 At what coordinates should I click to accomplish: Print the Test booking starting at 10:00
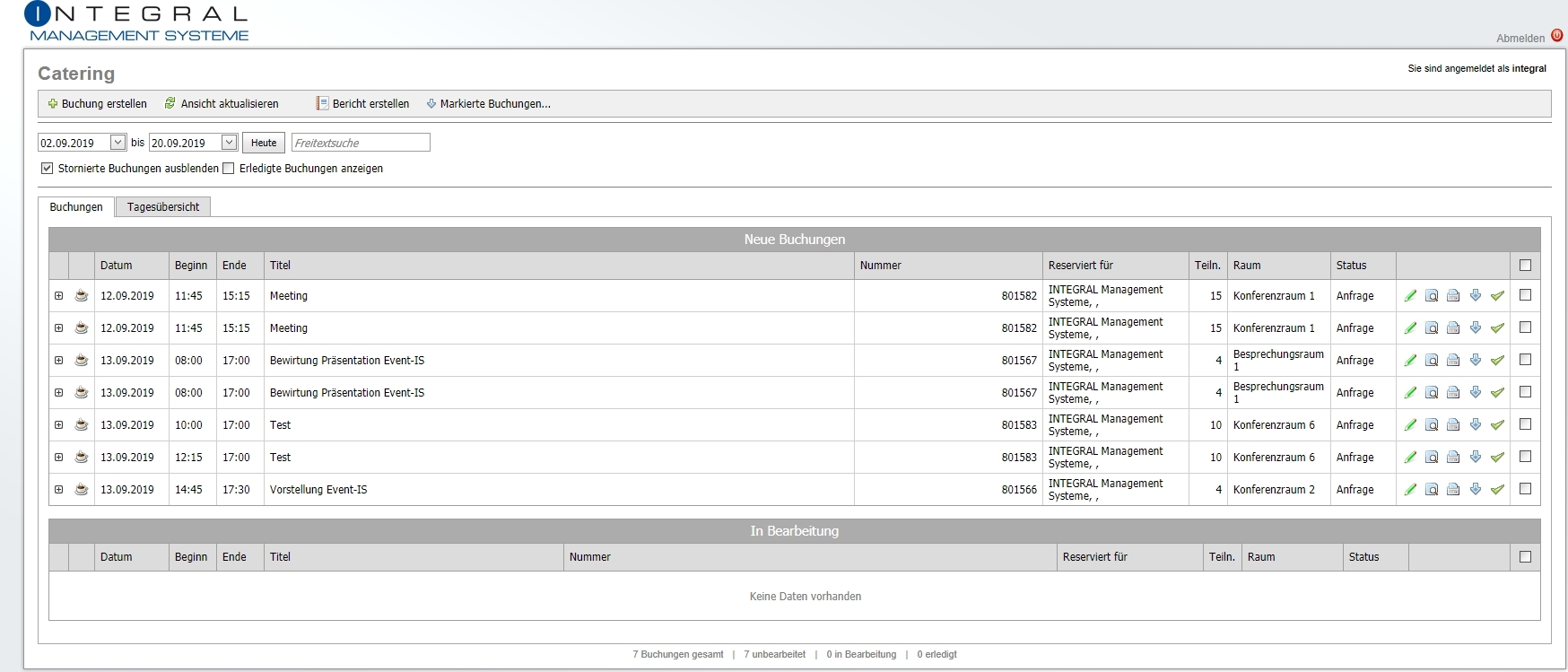click(x=1453, y=425)
